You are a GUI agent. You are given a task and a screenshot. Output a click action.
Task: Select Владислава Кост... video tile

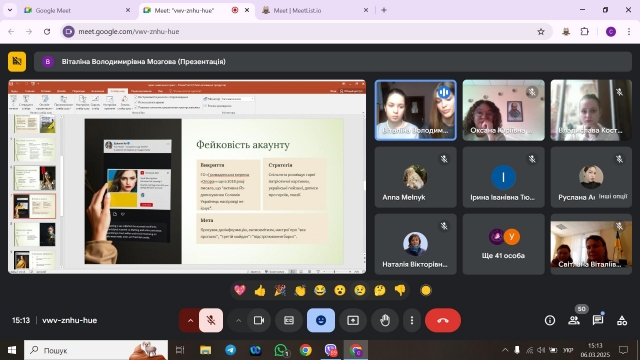coord(591,110)
